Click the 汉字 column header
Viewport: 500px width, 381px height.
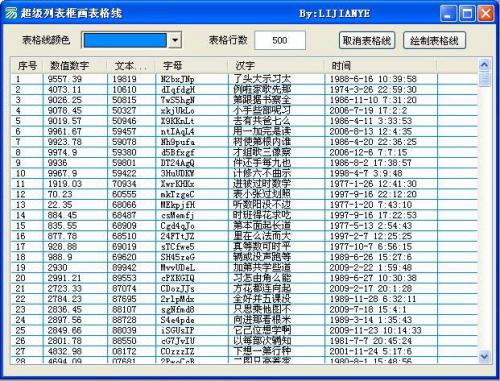pos(276,66)
